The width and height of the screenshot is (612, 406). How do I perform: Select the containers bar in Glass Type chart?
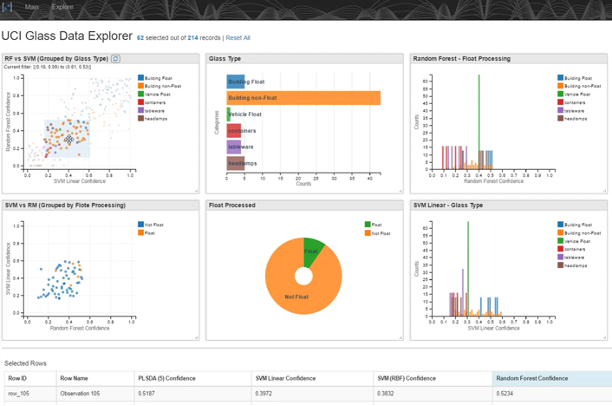point(234,131)
